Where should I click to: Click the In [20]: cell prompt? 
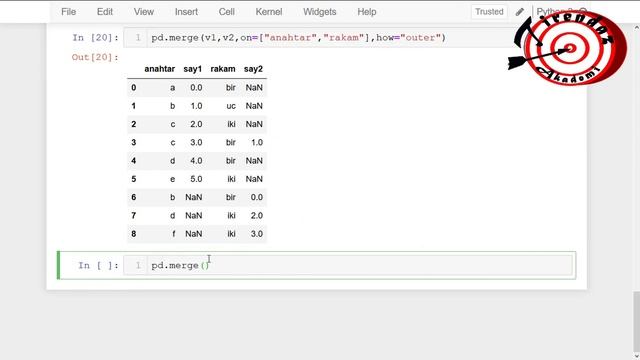point(96,38)
